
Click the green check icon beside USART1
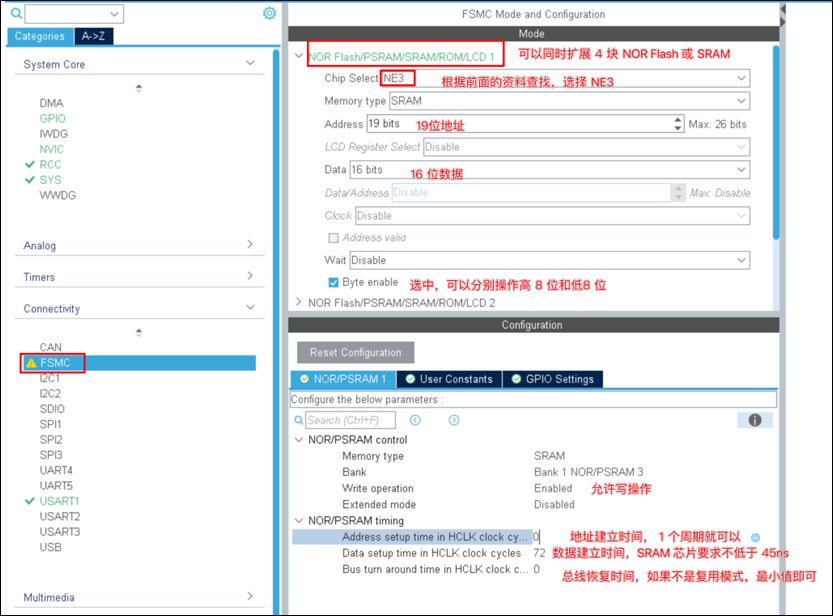click(x=30, y=501)
